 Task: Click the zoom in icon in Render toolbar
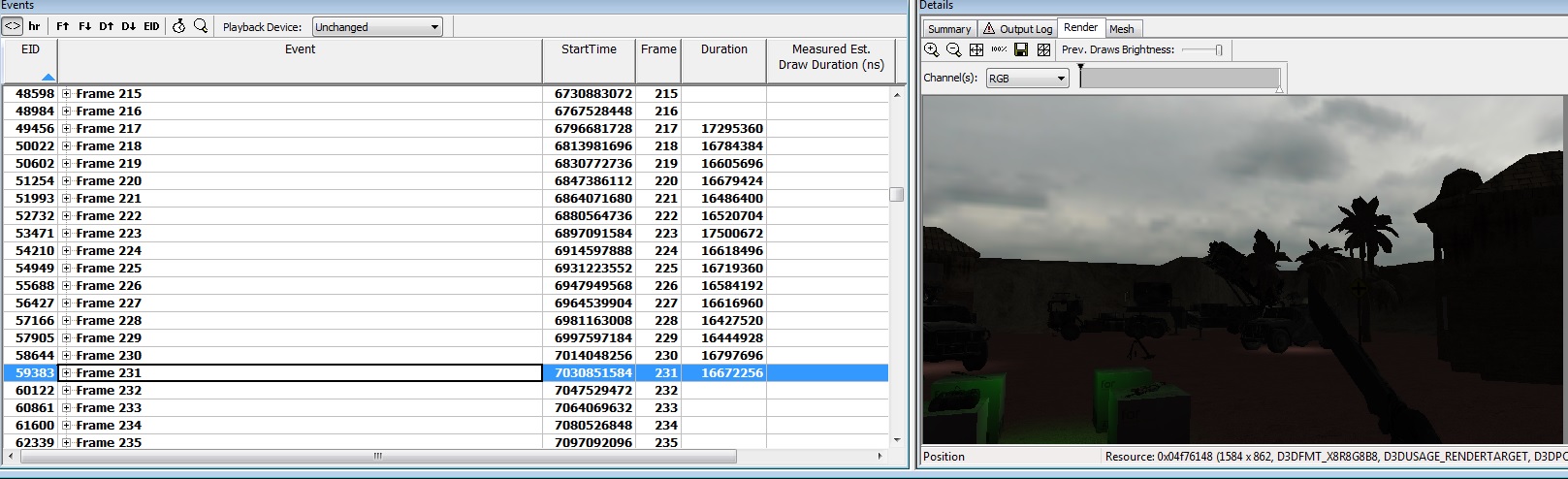coord(932,49)
